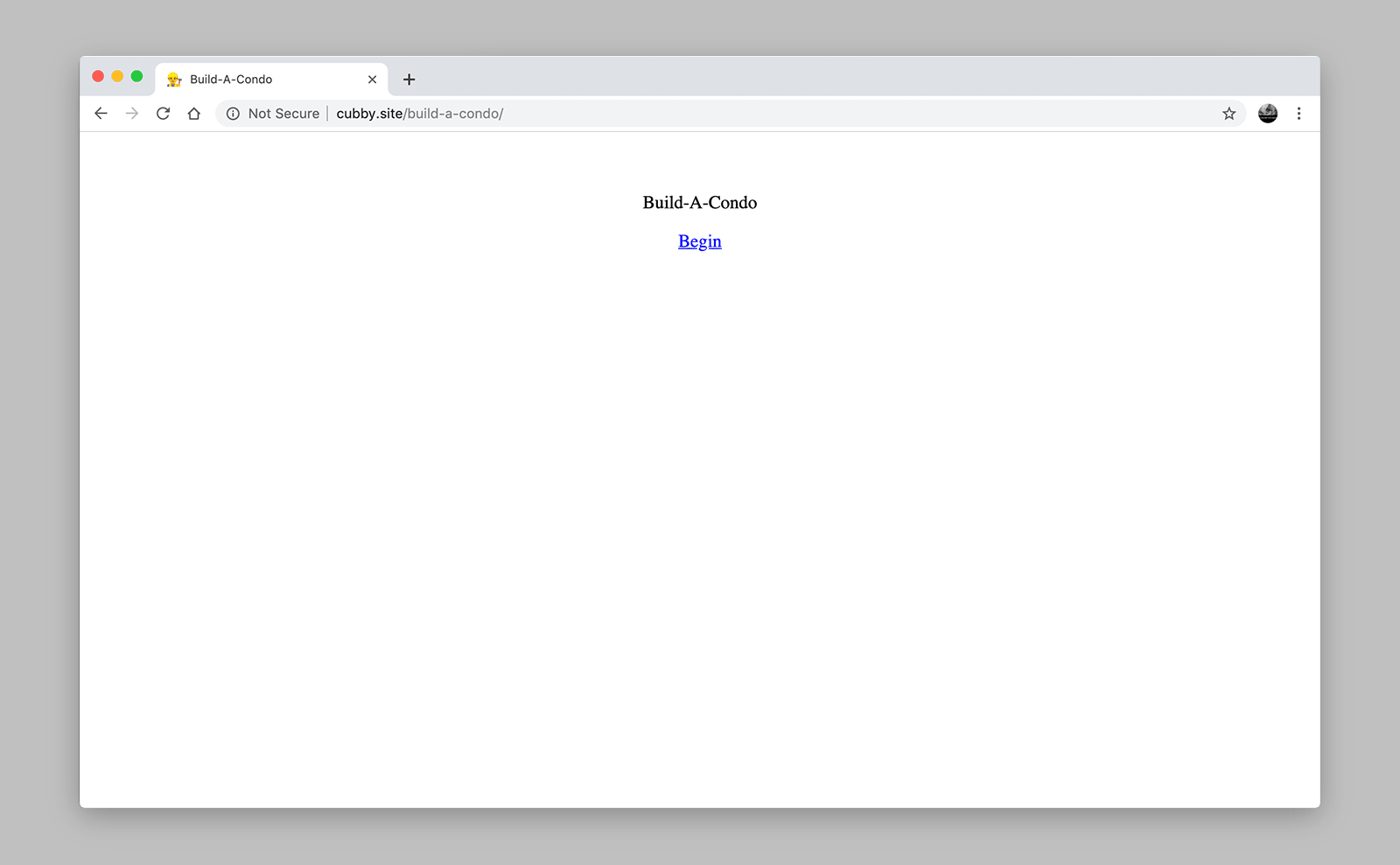Close the window using the red button
The image size is (1400, 865).
click(98, 76)
